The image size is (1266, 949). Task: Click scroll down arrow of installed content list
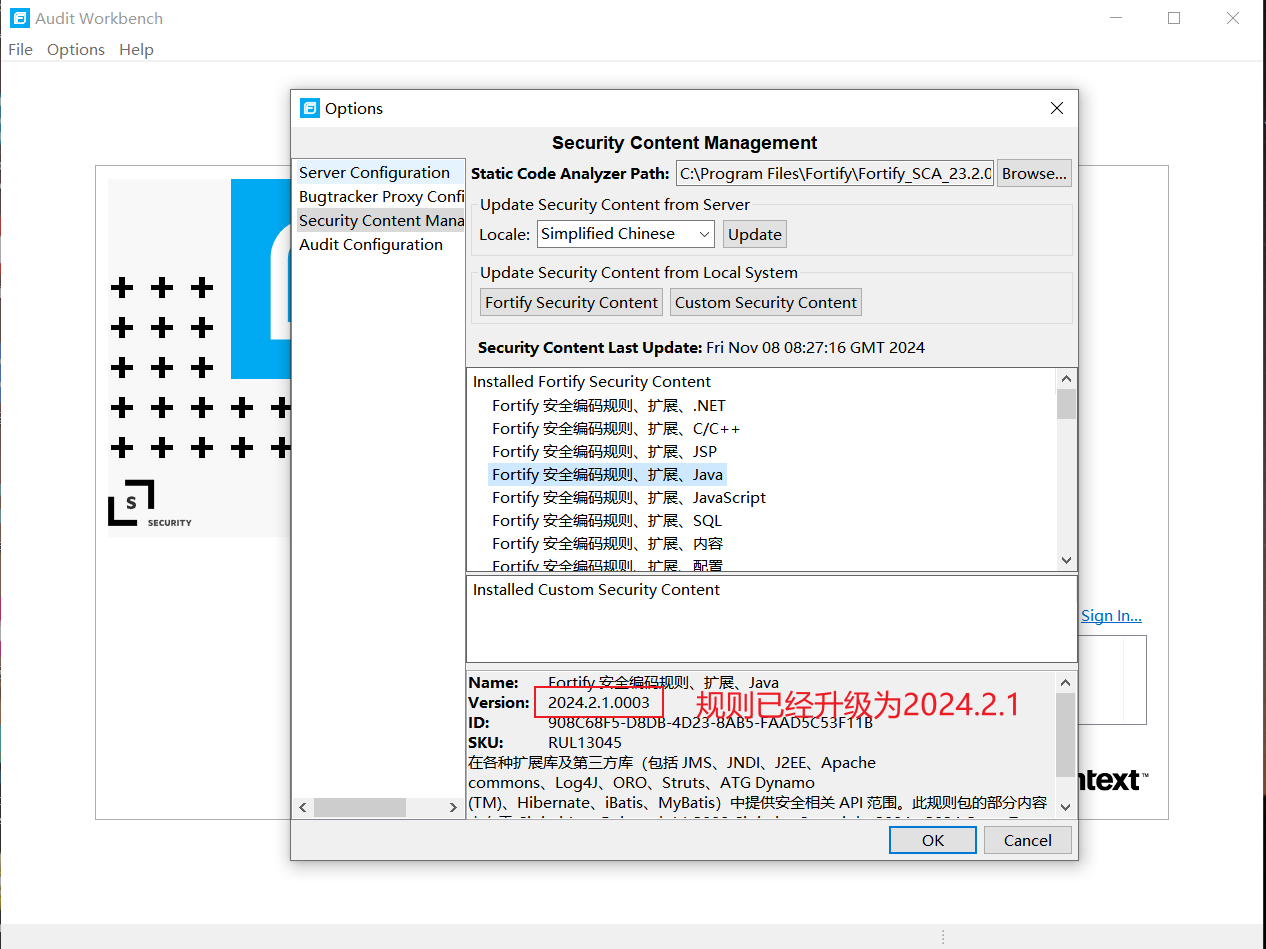(x=1067, y=560)
